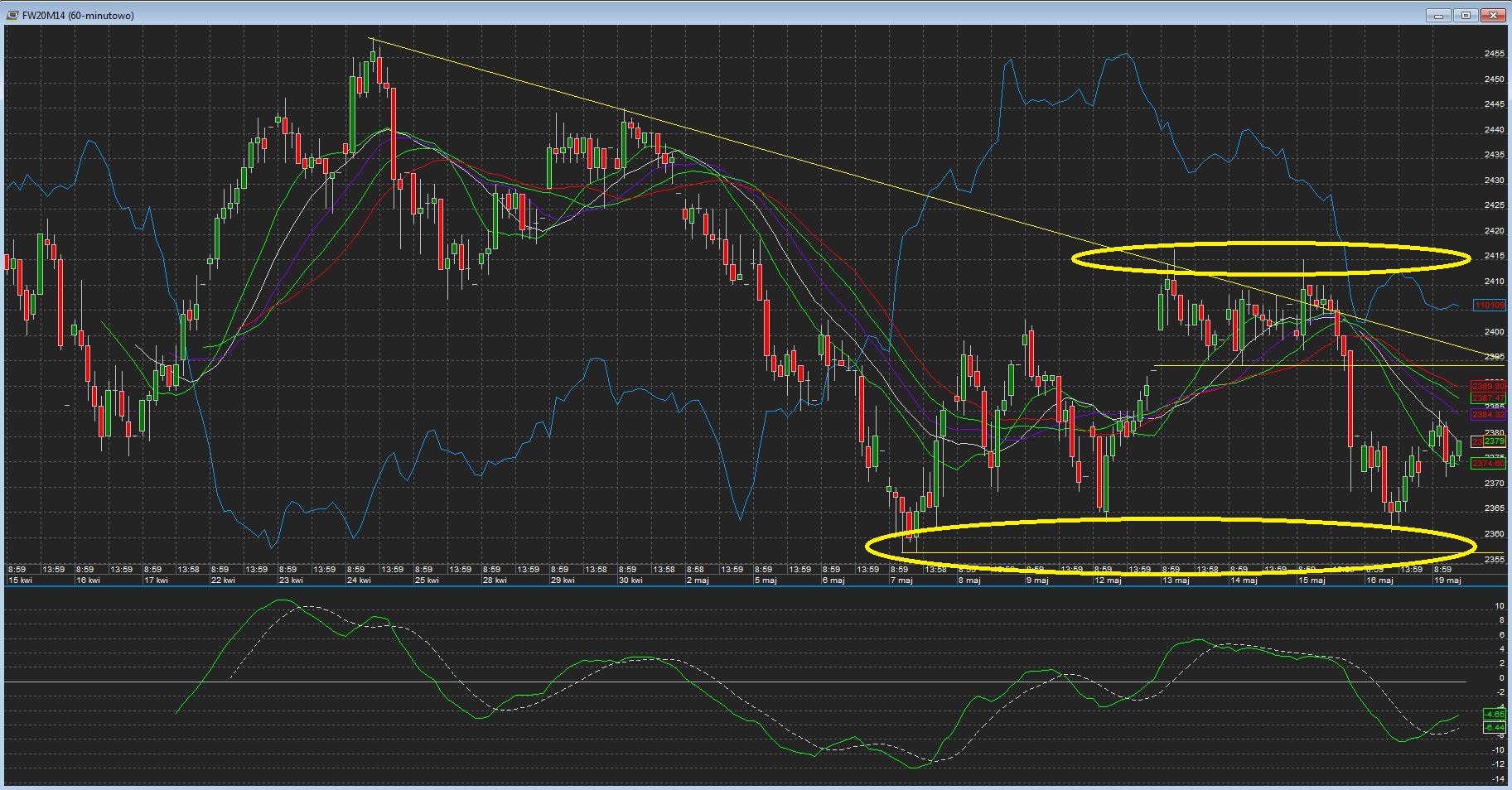
Task: Click the 22 kwi date label
Action: pos(223,580)
